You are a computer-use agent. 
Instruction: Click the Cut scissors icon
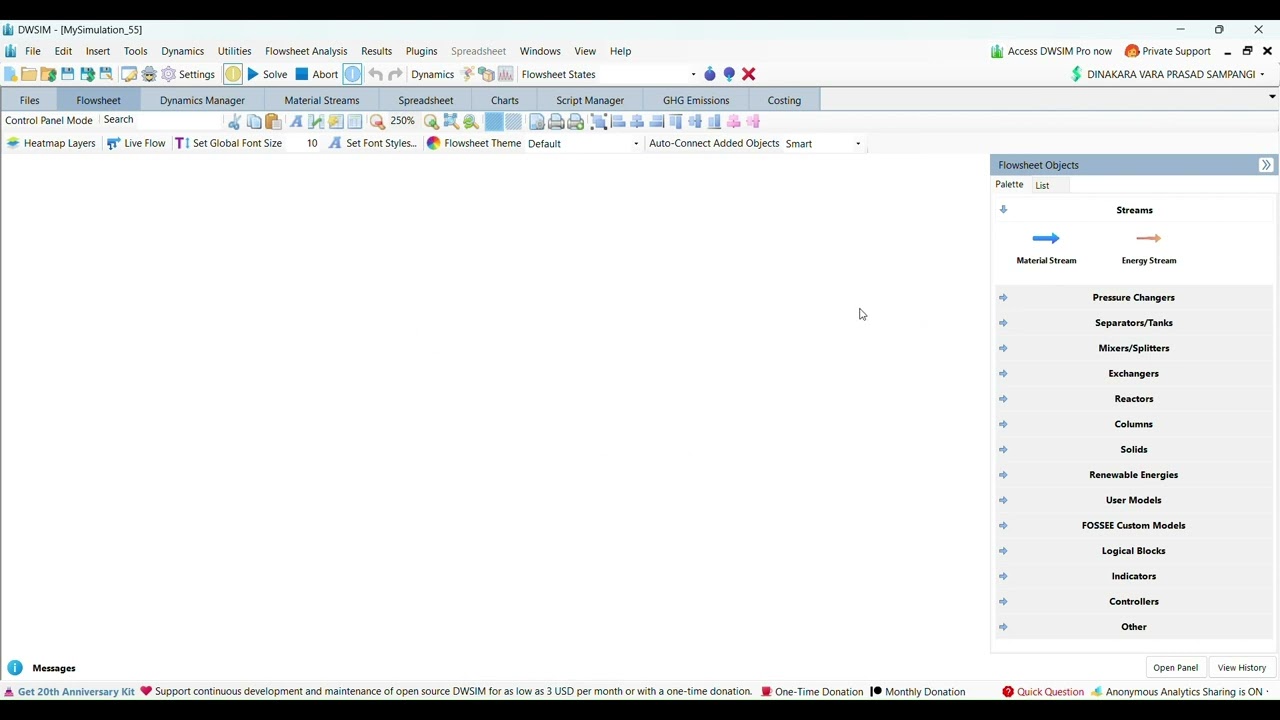click(x=234, y=122)
